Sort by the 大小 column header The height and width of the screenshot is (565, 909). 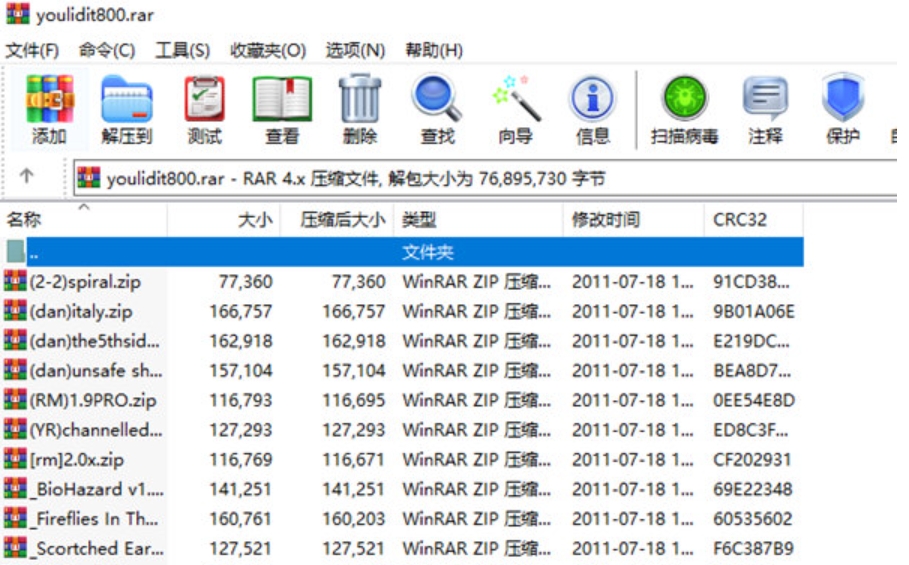pyautogui.click(x=224, y=220)
